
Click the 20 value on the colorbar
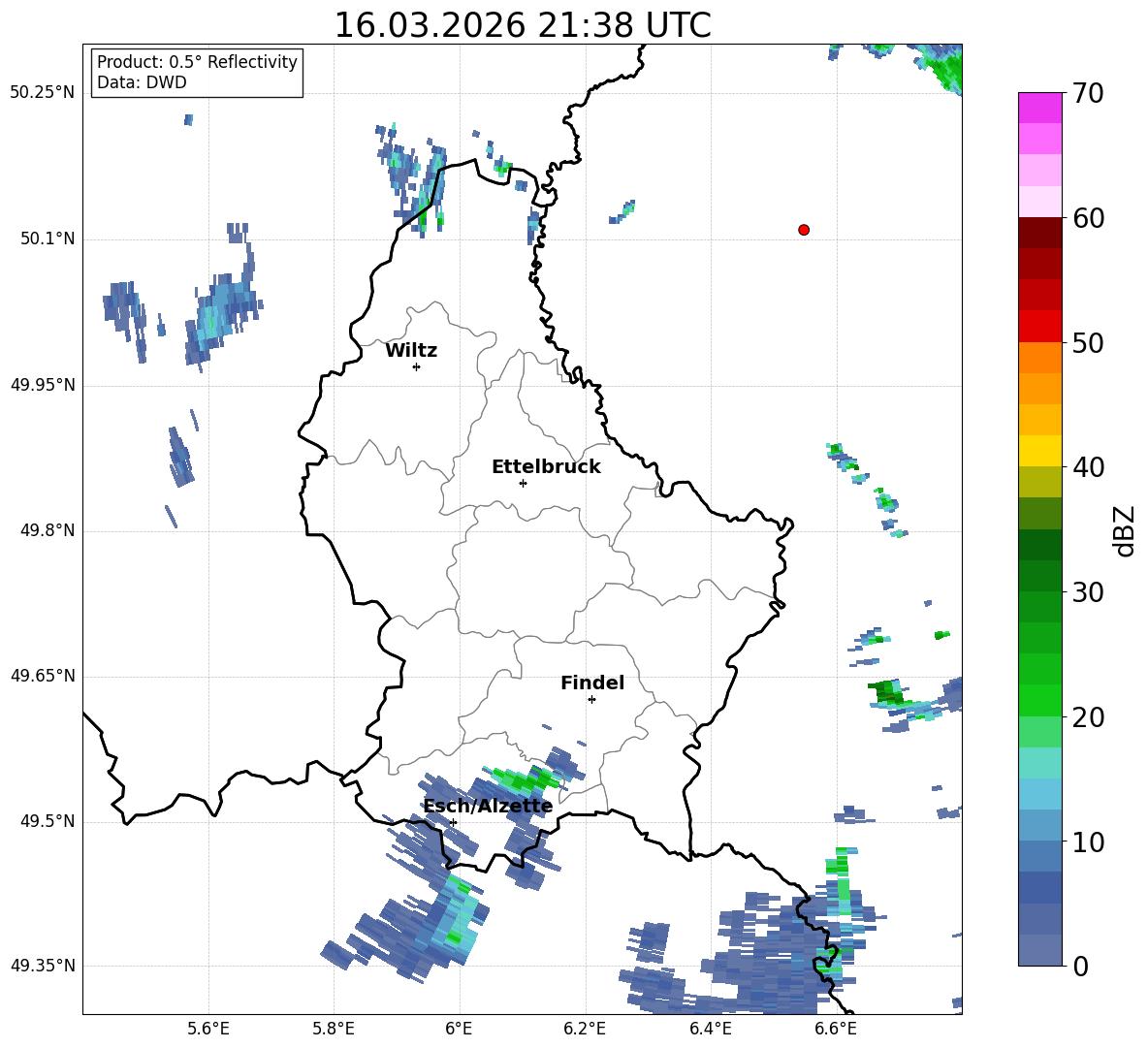coord(1088,717)
